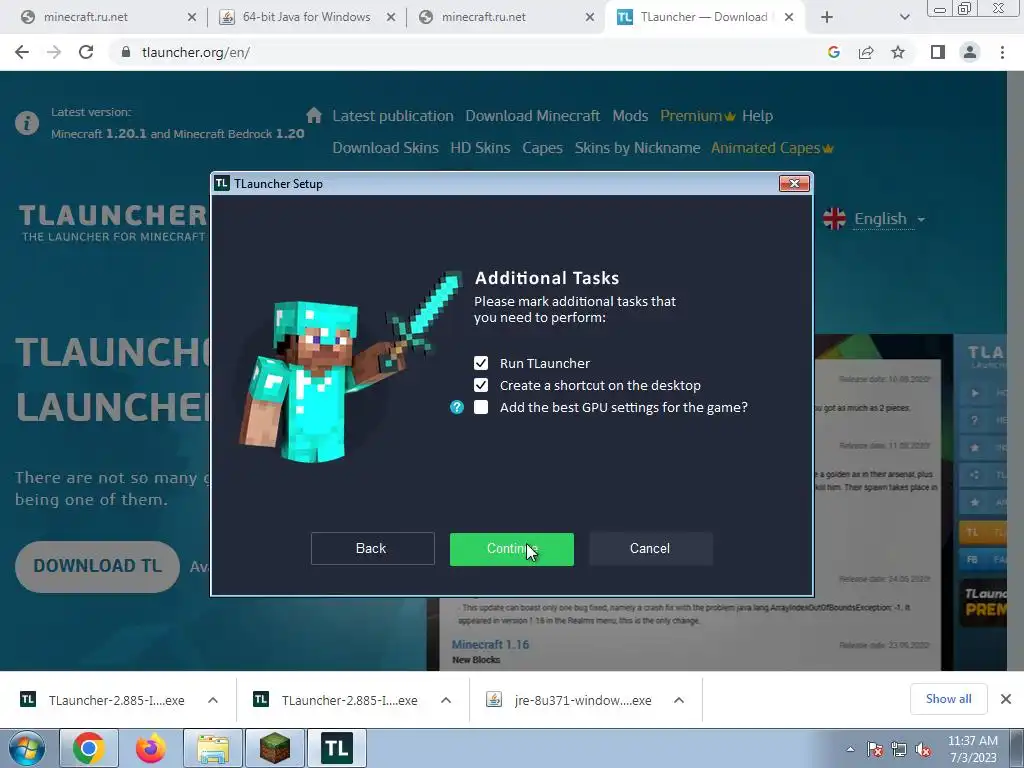Screen dimensions: 1024x768
Task: Launch Firefox from the taskbar
Action: pyautogui.click(x=150, y=748)
